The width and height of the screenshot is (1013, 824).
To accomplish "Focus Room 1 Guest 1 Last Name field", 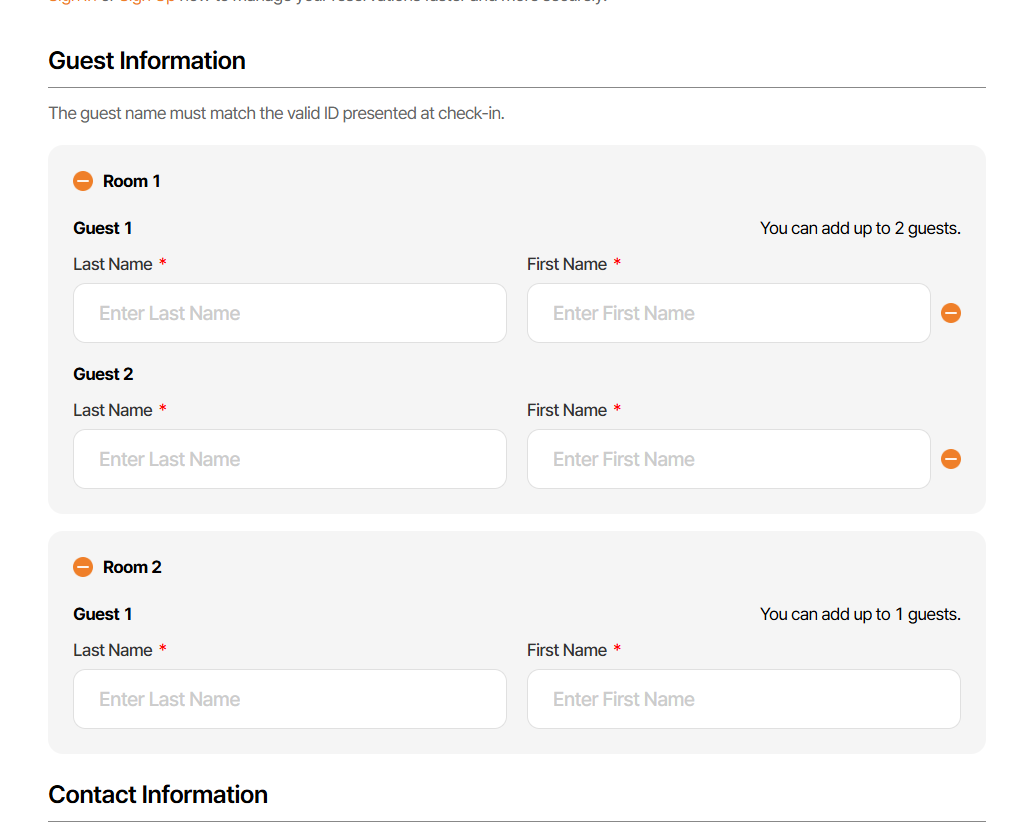I will [x=290, y=313].
